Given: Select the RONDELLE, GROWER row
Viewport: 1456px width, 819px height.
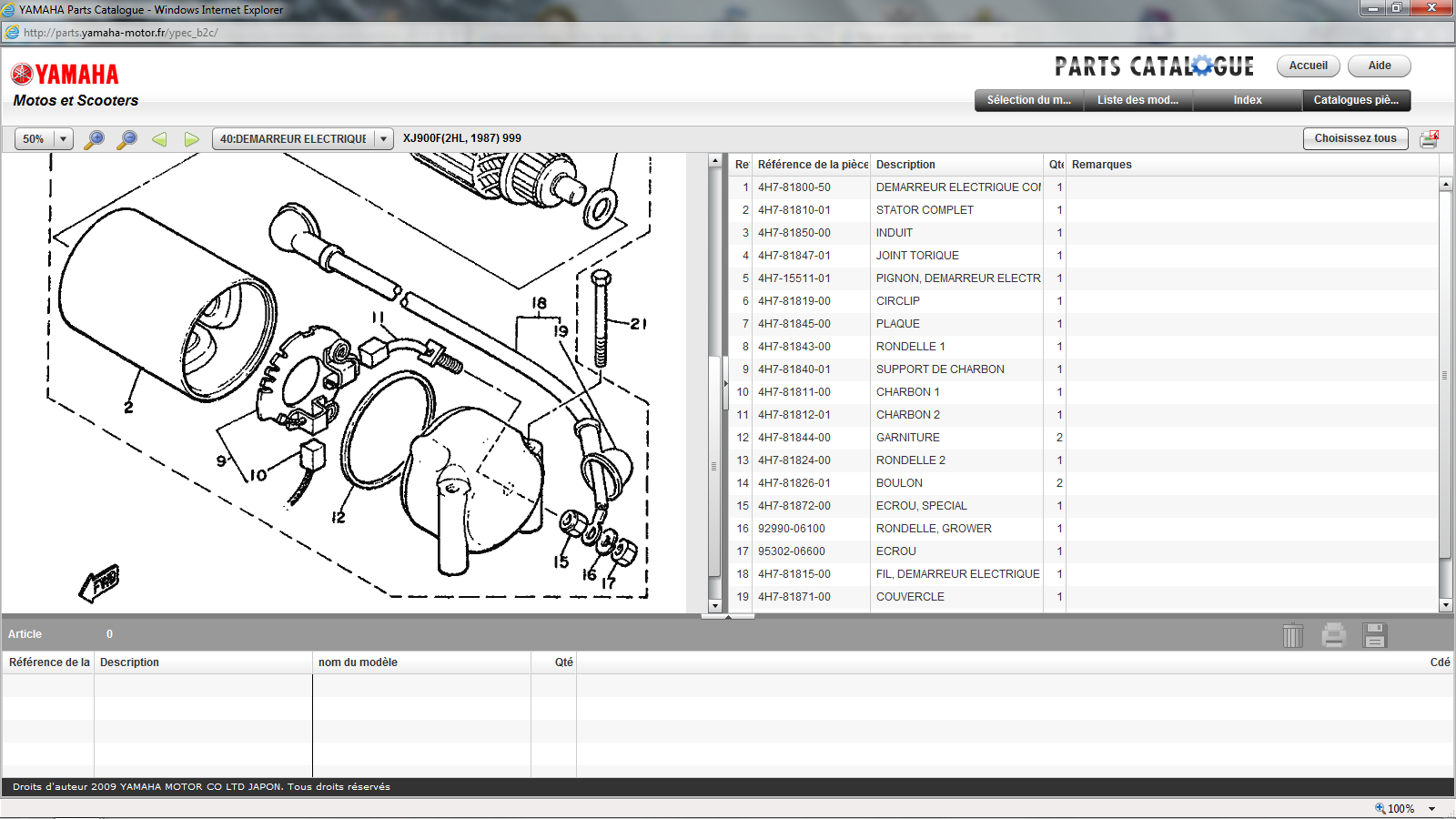Looking at the screenshot, I should (x=1084, y=529).
